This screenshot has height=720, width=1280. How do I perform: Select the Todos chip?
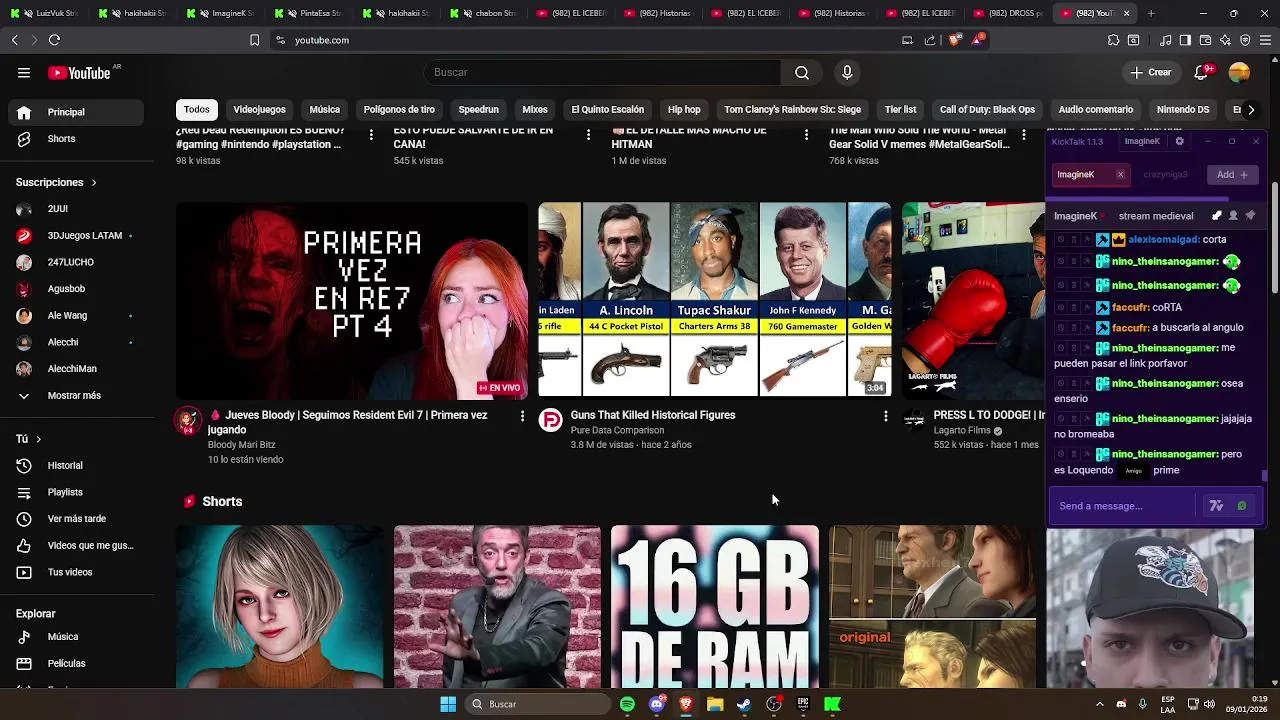197,110
